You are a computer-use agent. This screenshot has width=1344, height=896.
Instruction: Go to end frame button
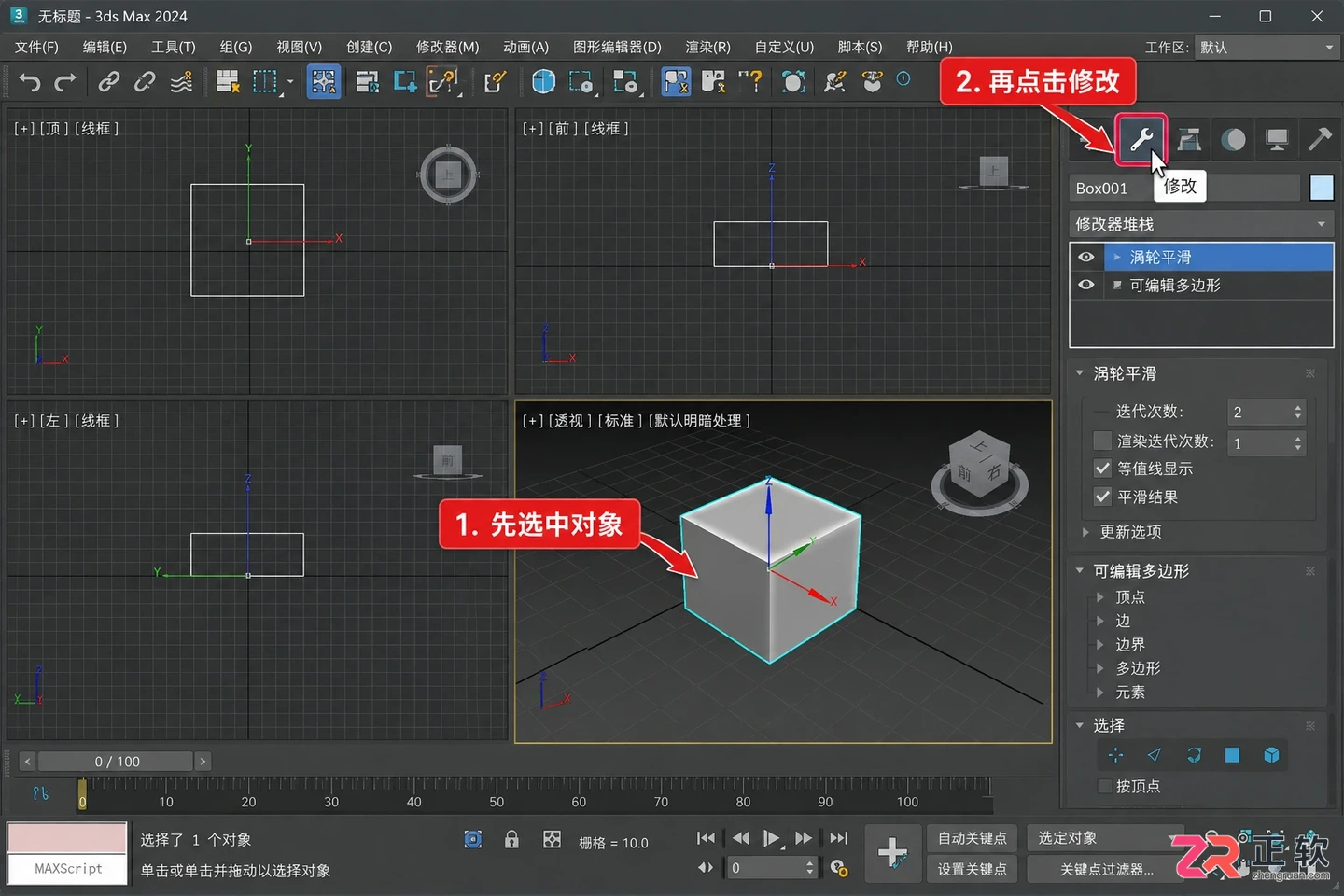[x=839, y=839]
